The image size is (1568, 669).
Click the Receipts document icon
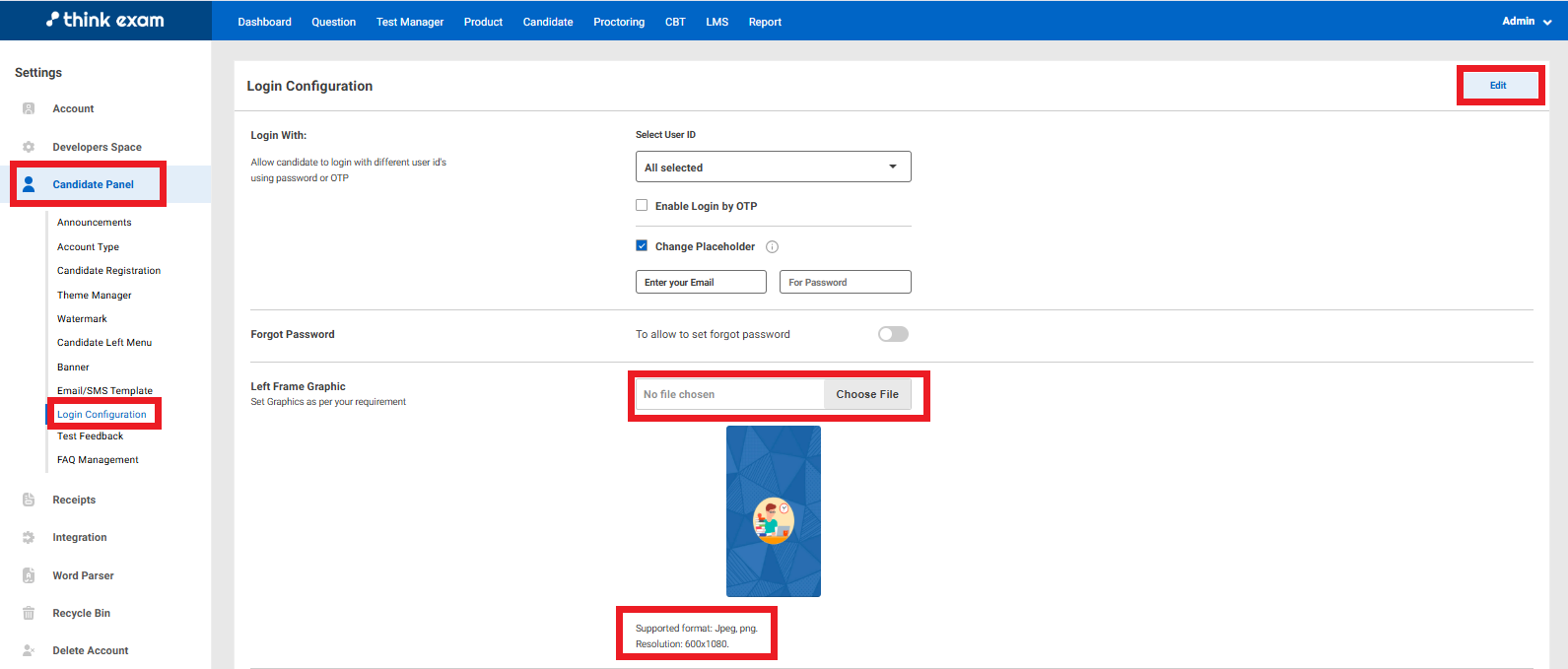tap(29, 500)
